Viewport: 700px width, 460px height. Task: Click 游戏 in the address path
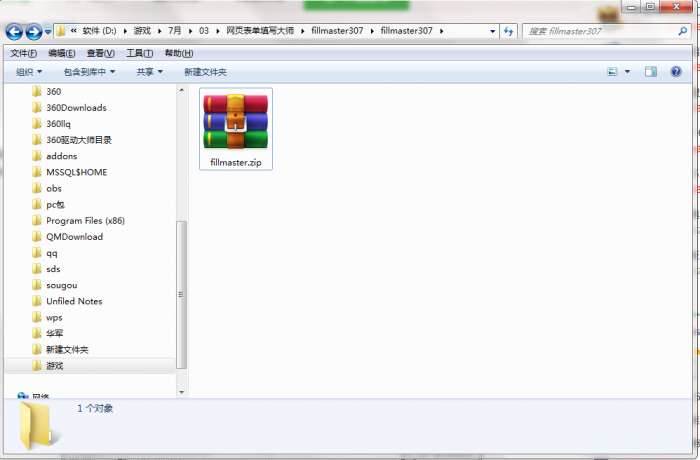coord(142,31)
